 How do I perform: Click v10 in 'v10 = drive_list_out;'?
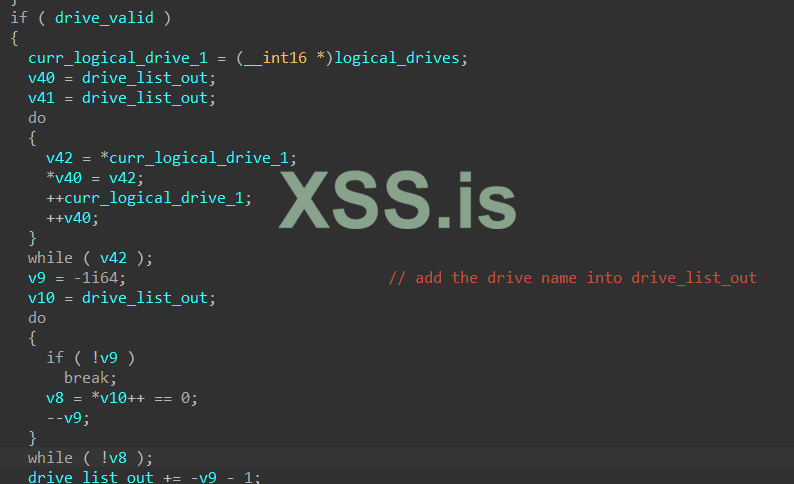pos(42,298)
